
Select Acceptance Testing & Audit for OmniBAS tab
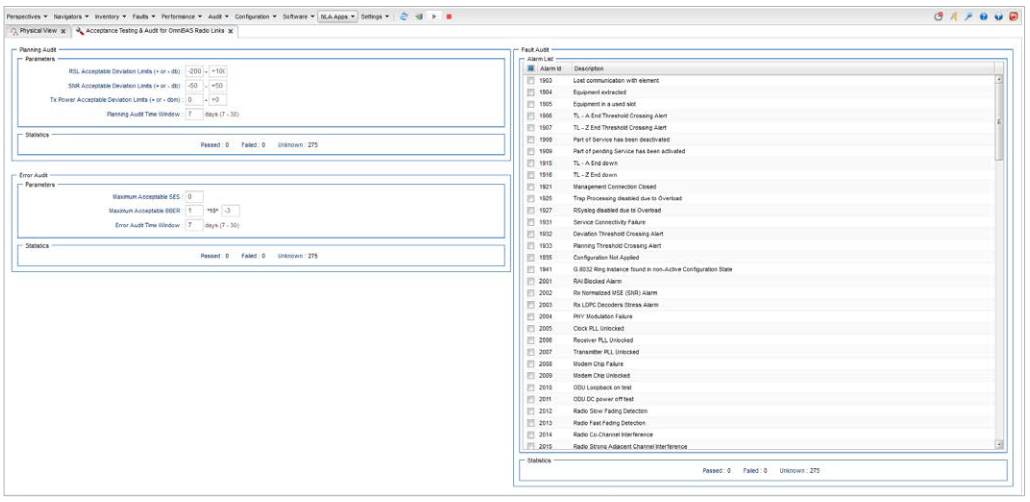(x=155, y=31)
